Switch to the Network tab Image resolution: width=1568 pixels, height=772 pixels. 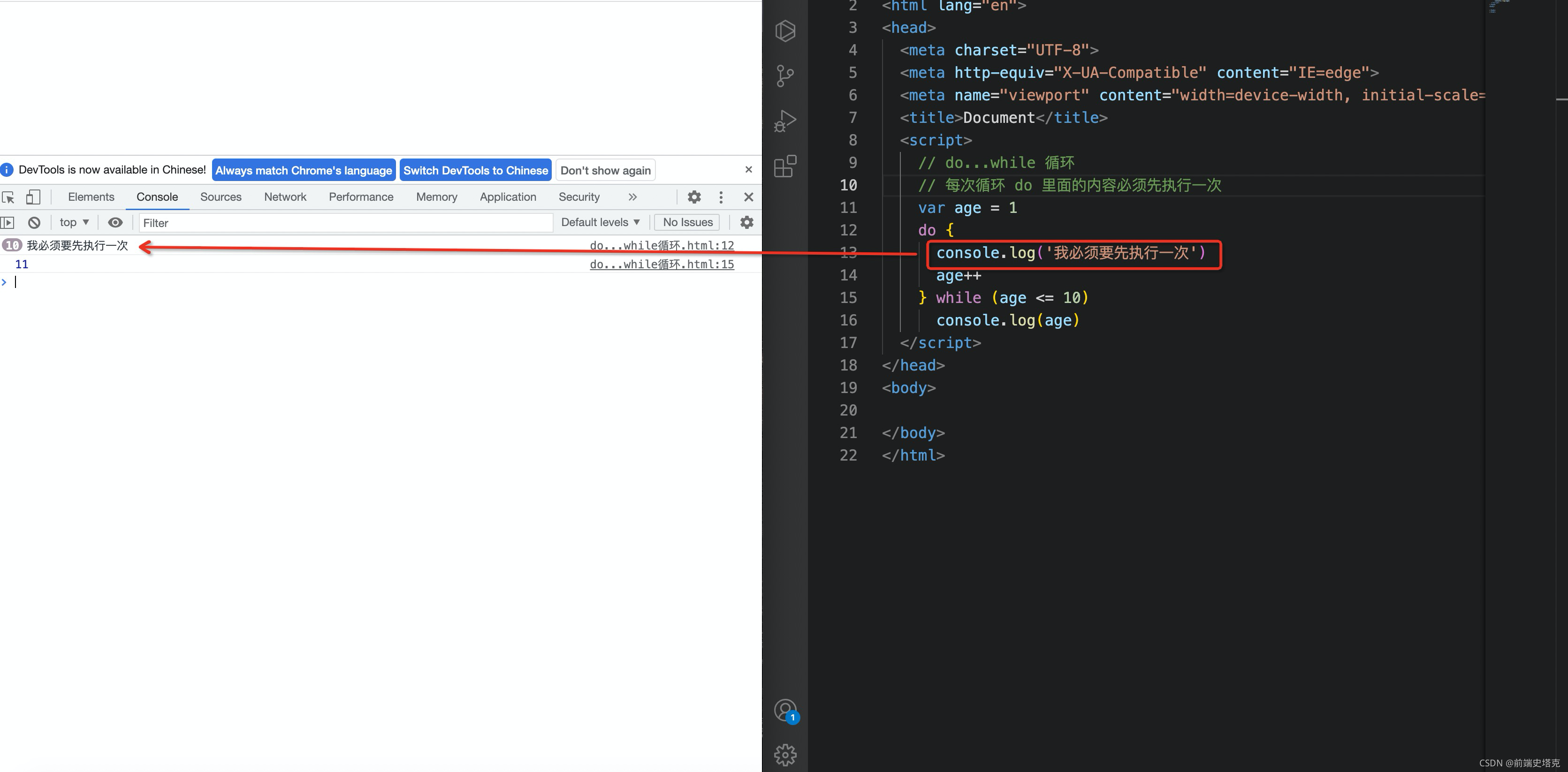[x=285, y=197]
